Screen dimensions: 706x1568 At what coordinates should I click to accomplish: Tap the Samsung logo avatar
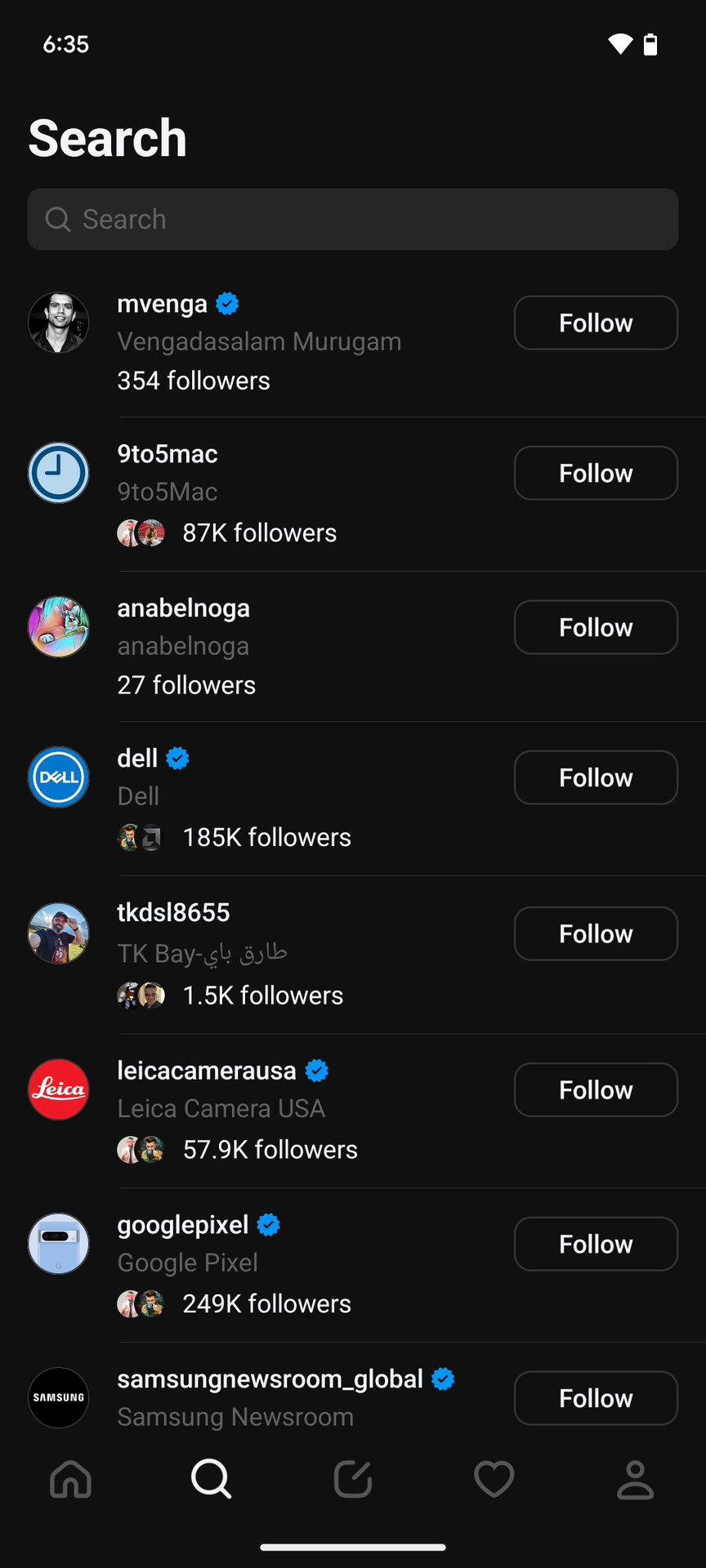pos(59,1397)
